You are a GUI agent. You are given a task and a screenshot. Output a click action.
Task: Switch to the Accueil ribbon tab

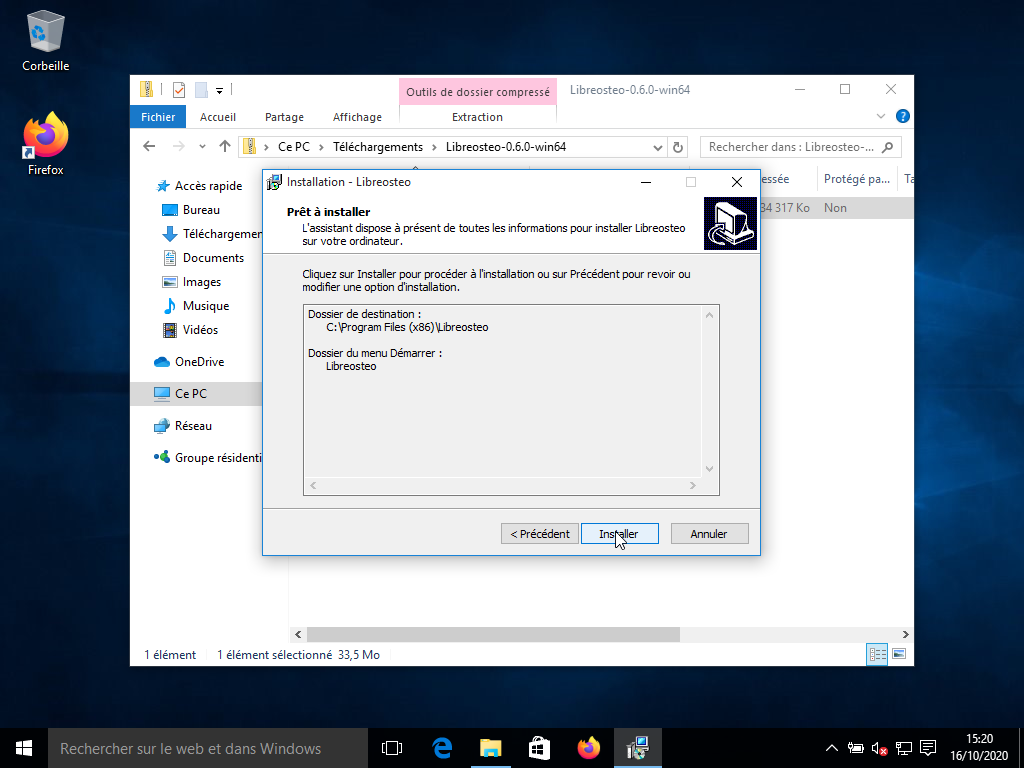pos(217,117)
